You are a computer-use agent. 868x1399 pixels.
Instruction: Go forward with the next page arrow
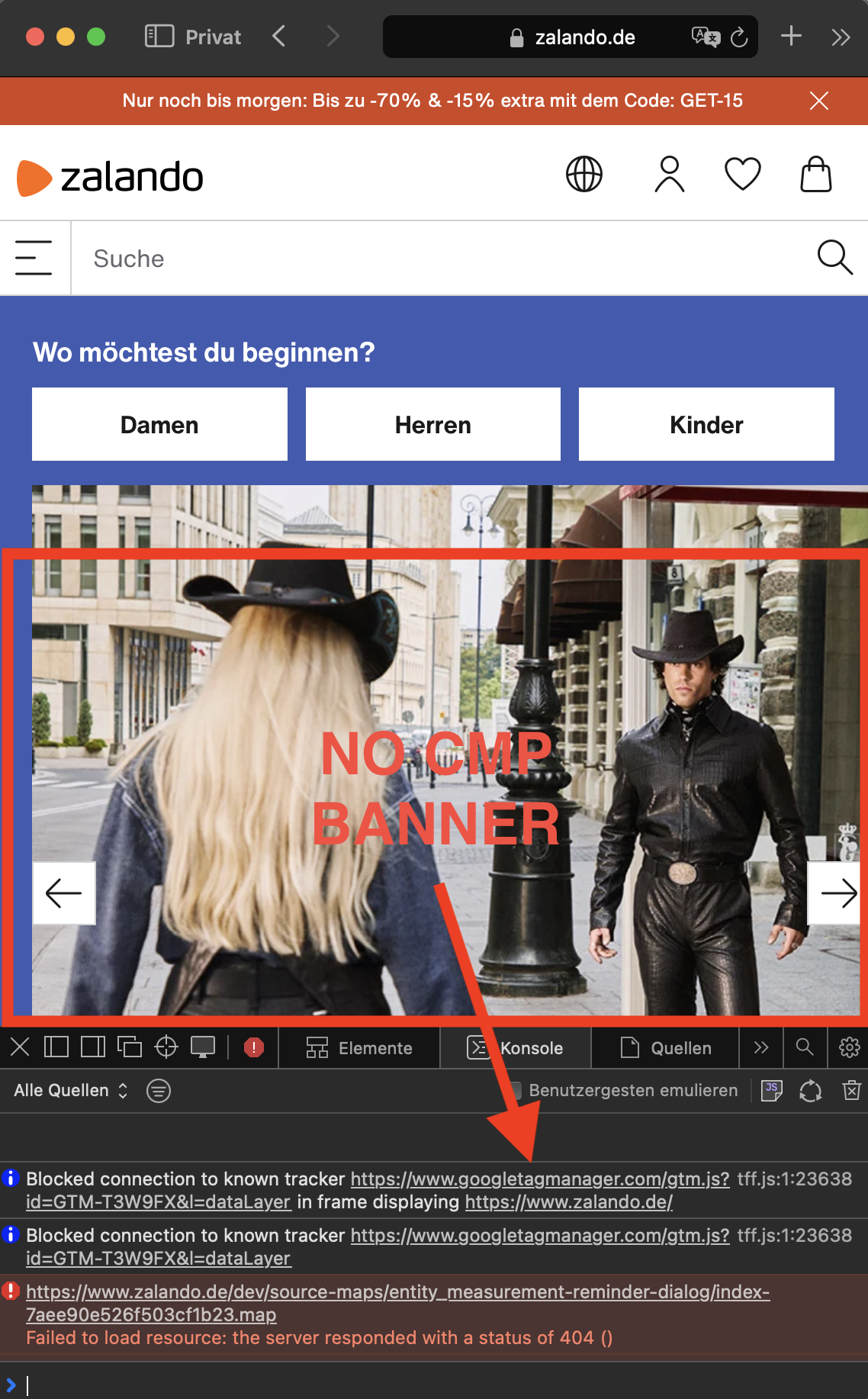coord(333,37)
